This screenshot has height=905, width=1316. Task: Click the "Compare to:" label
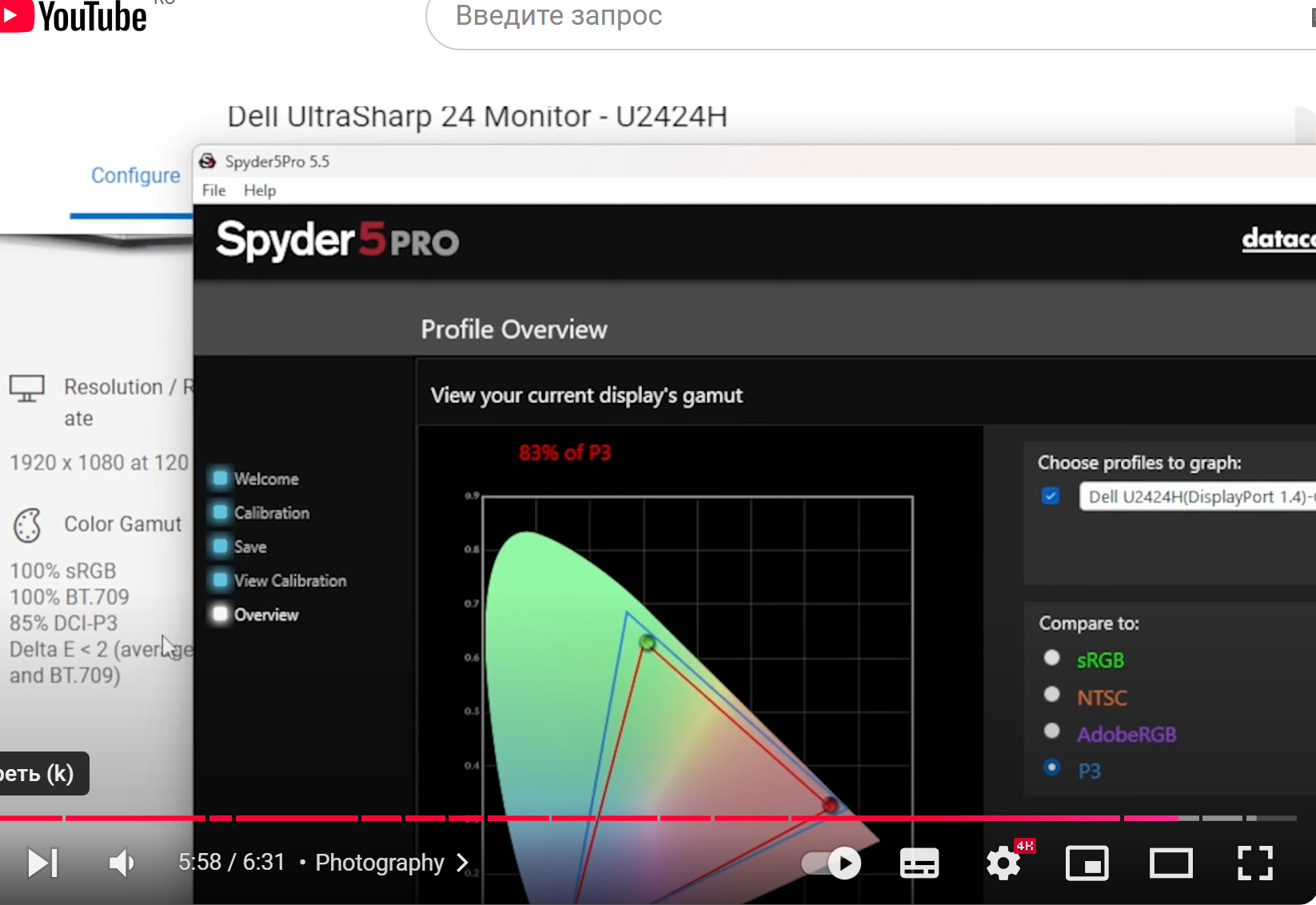click(1089, 623)
